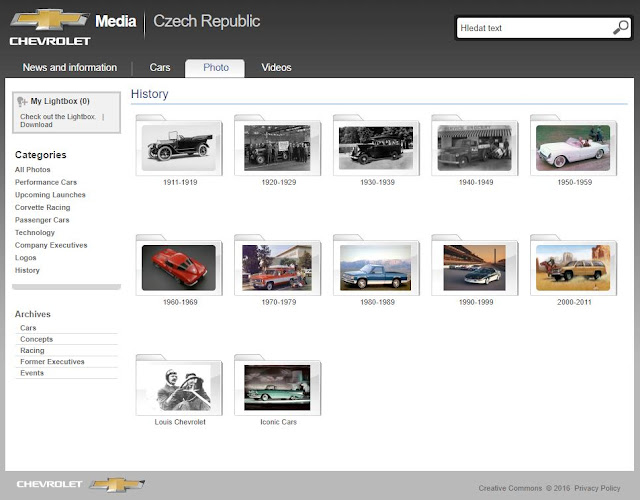640x500 pixels.
Task: Select Passenger Cars category
Action: click(42, 220)
